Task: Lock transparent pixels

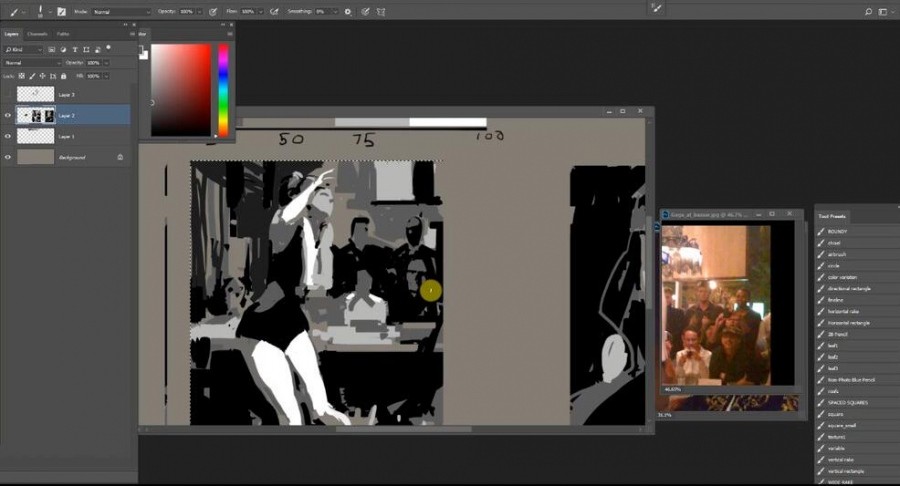Action: [22, 76]
